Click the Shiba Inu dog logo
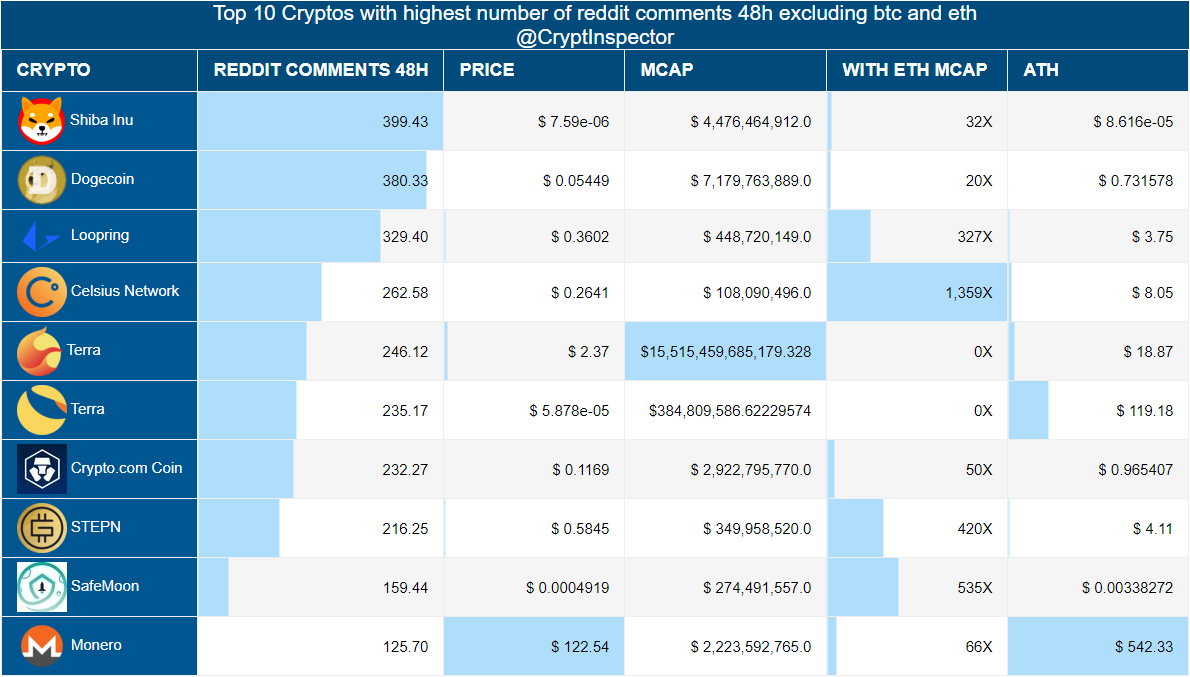 (x=42, y=121)
